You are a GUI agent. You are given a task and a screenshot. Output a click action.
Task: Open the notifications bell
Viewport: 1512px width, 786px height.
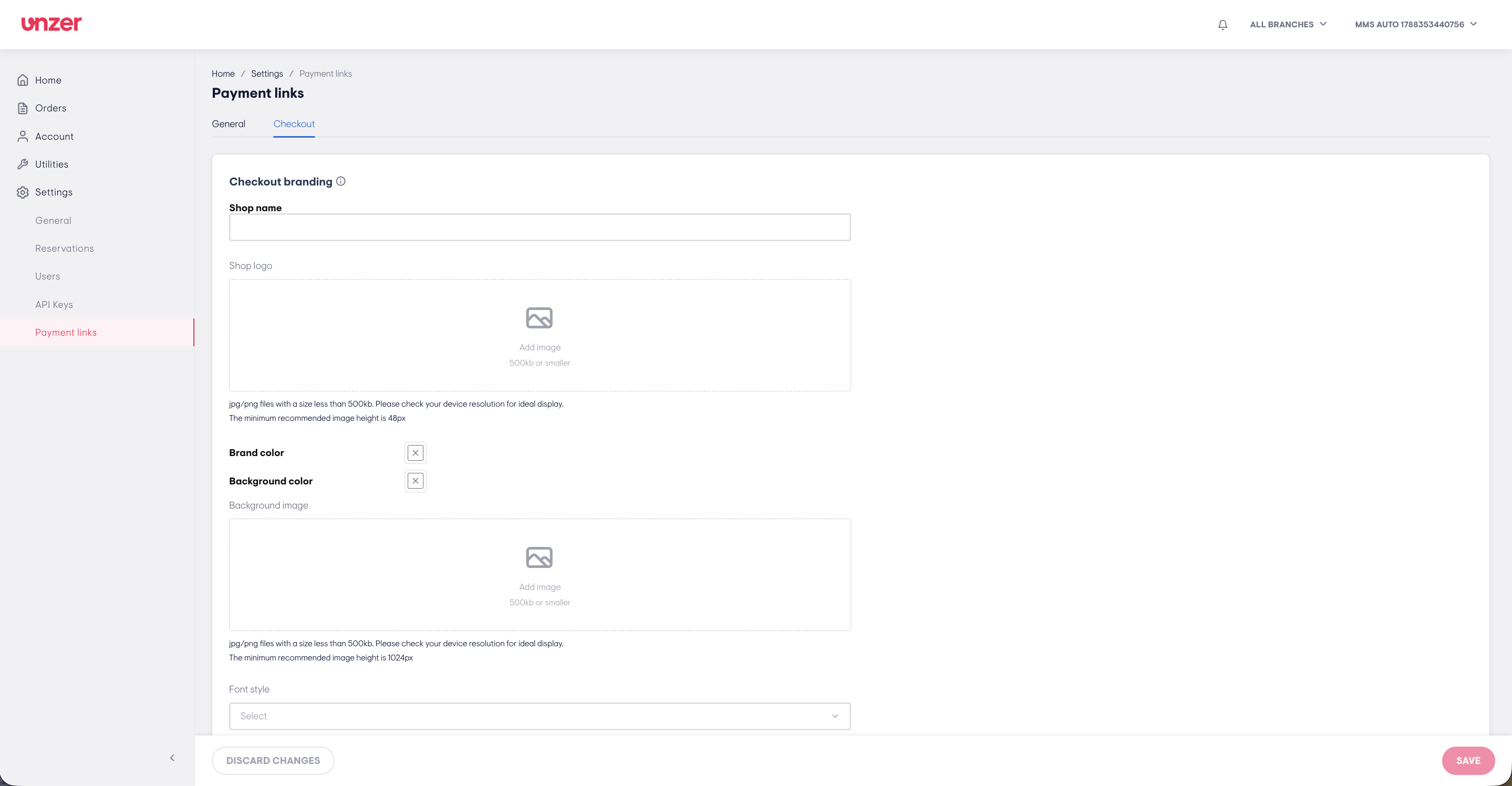[x=1223, y=25]
